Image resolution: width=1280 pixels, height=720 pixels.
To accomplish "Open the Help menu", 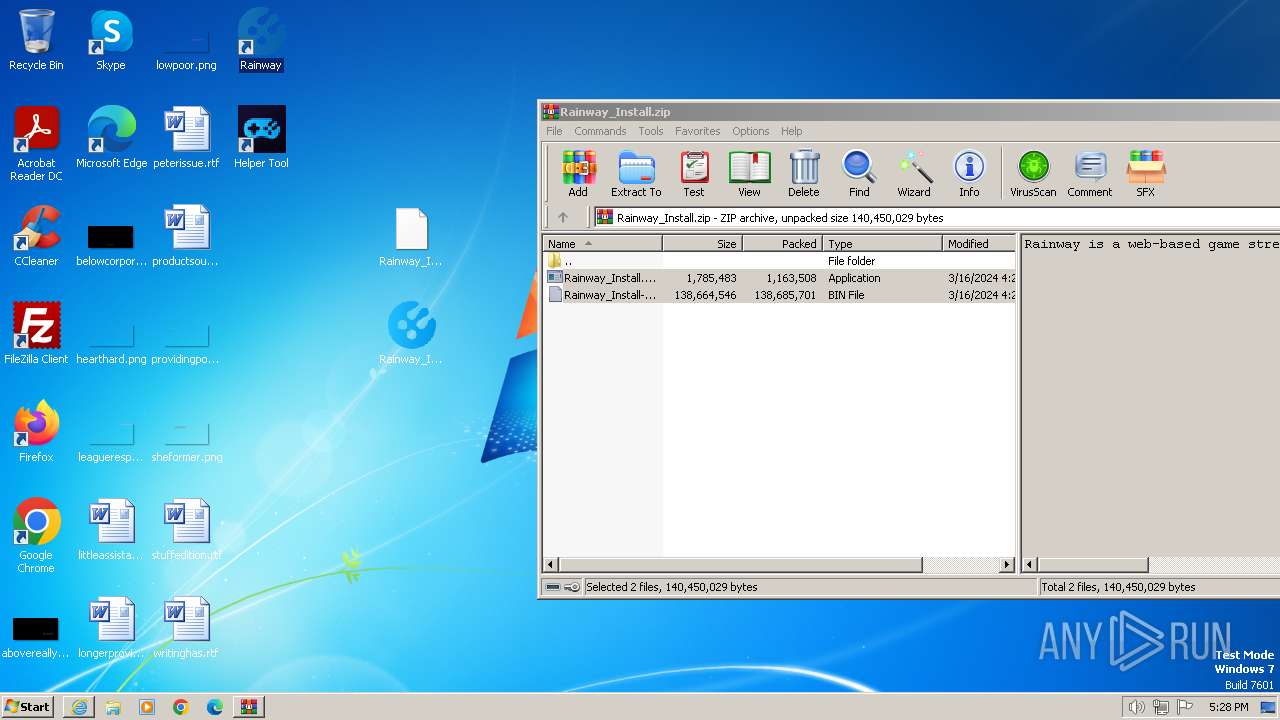I will (791, 131).
